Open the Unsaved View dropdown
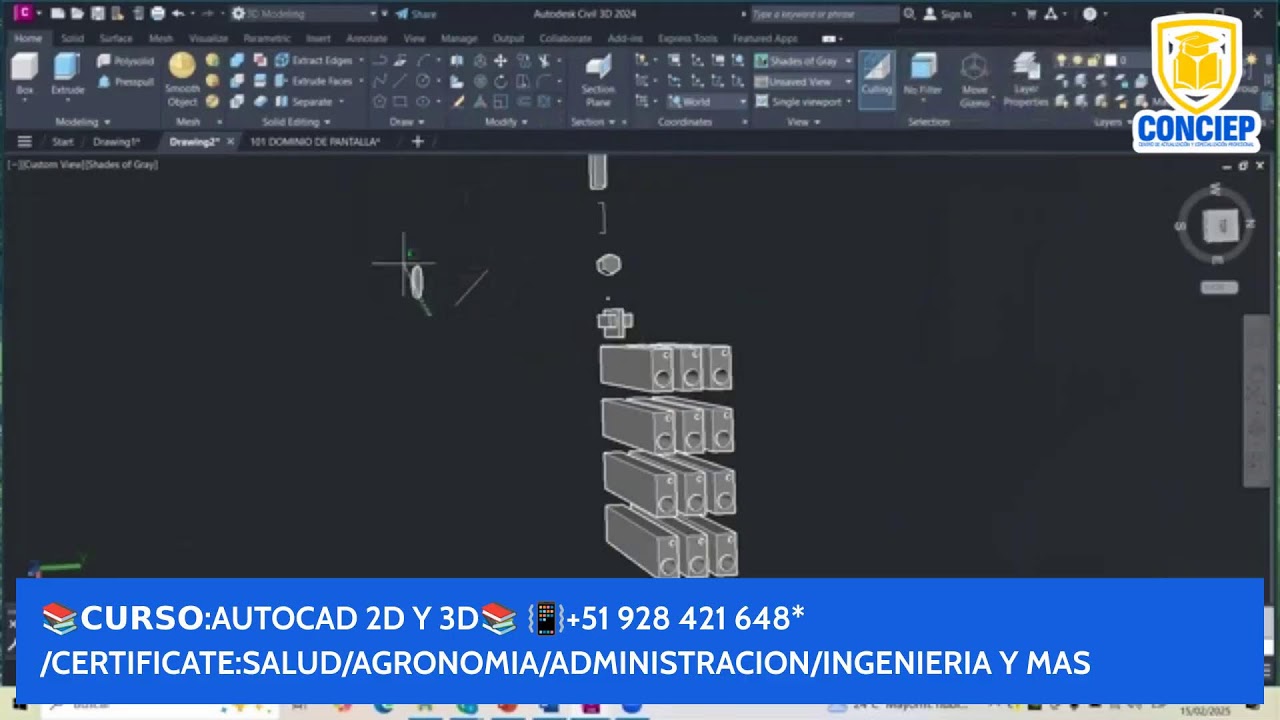The image size is (1280, 720). [804, 81]
